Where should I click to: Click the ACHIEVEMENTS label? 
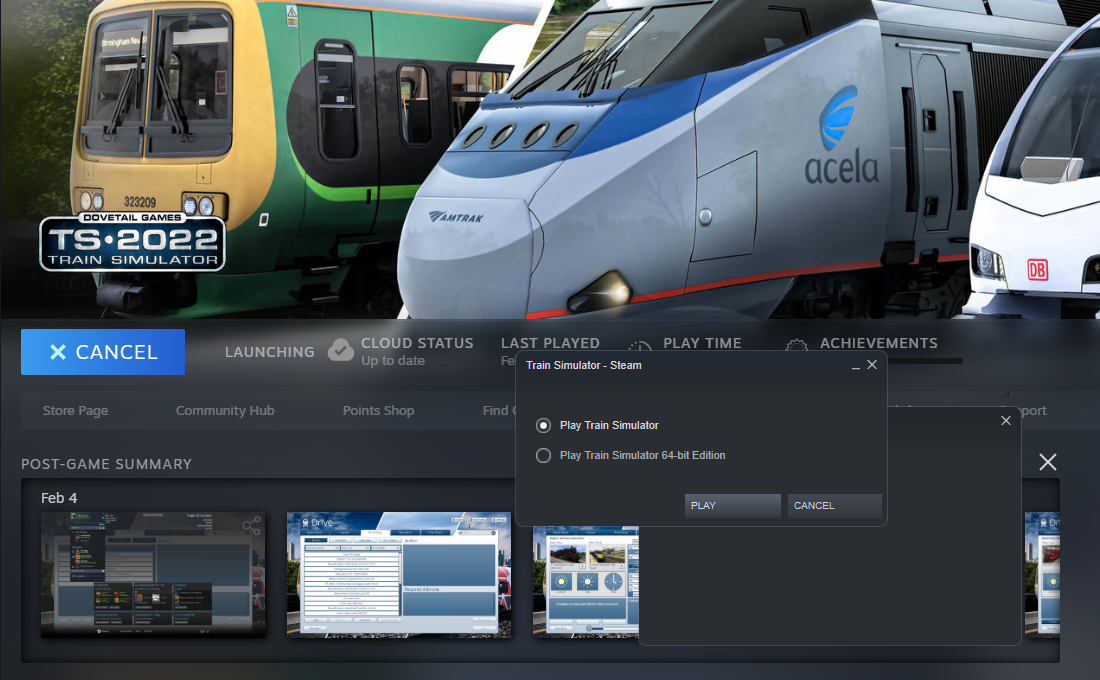click(x=878, y=343)
